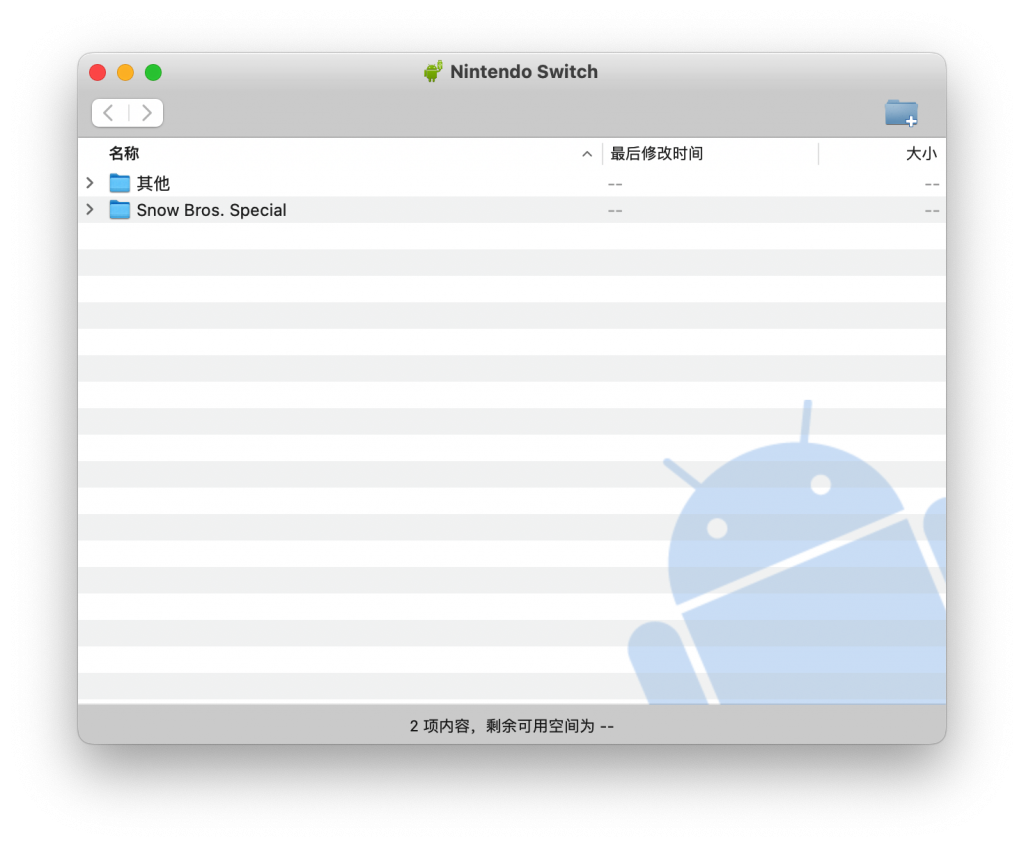The height and width of the screenshot is (847, 1024).
Task: Click the new folder icon in toolbar
Action: coord(901,113)
